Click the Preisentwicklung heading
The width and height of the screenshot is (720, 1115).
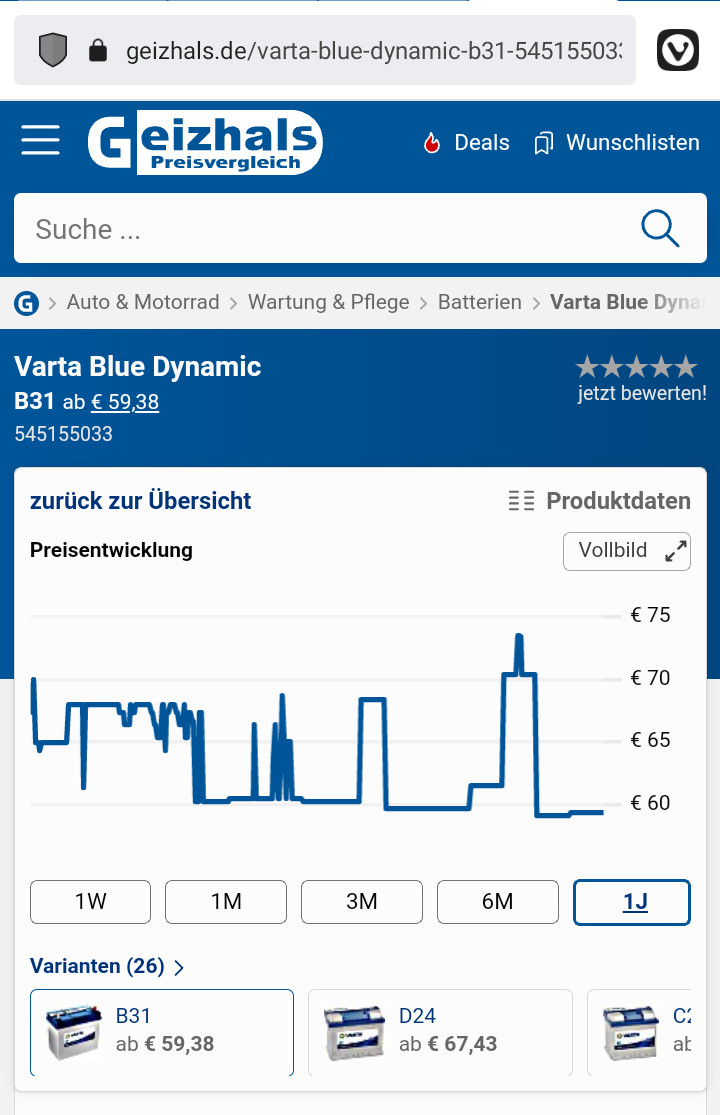112,550
